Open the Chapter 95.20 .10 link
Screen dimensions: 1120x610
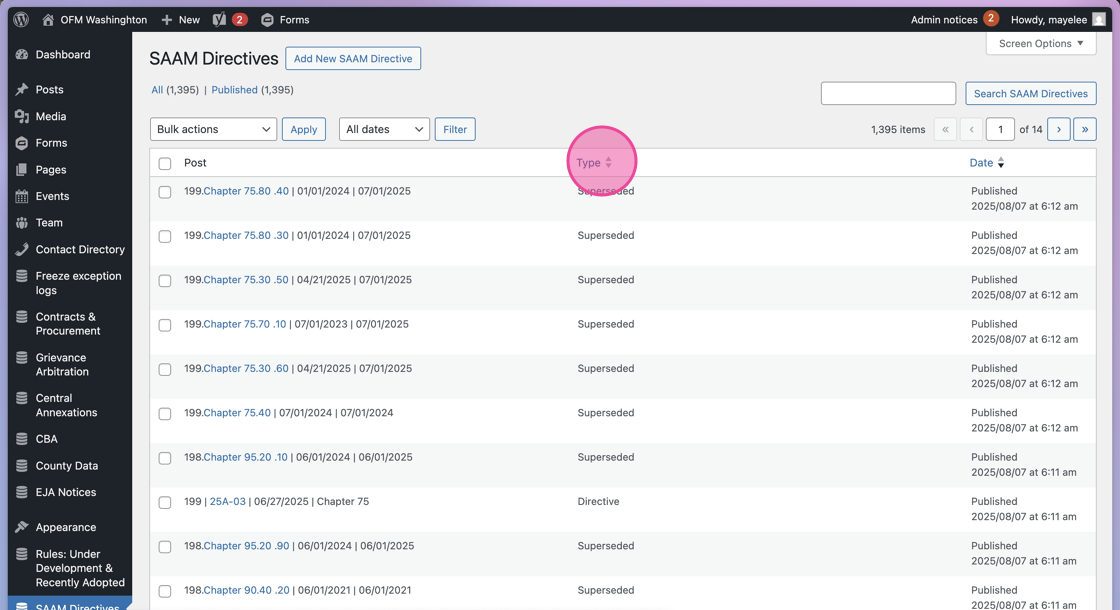246,457
